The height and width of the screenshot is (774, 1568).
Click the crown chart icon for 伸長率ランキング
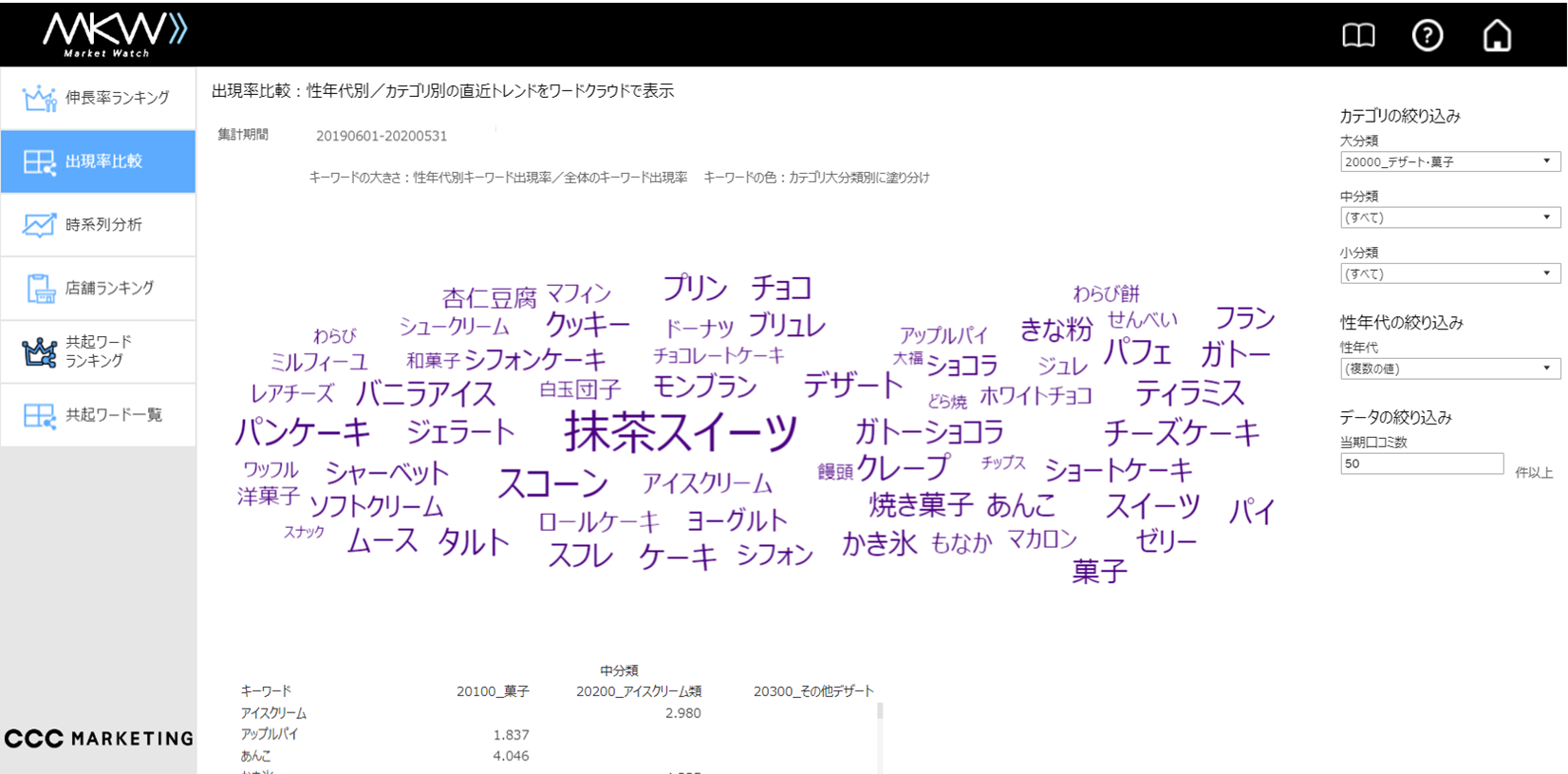(39, 98)
